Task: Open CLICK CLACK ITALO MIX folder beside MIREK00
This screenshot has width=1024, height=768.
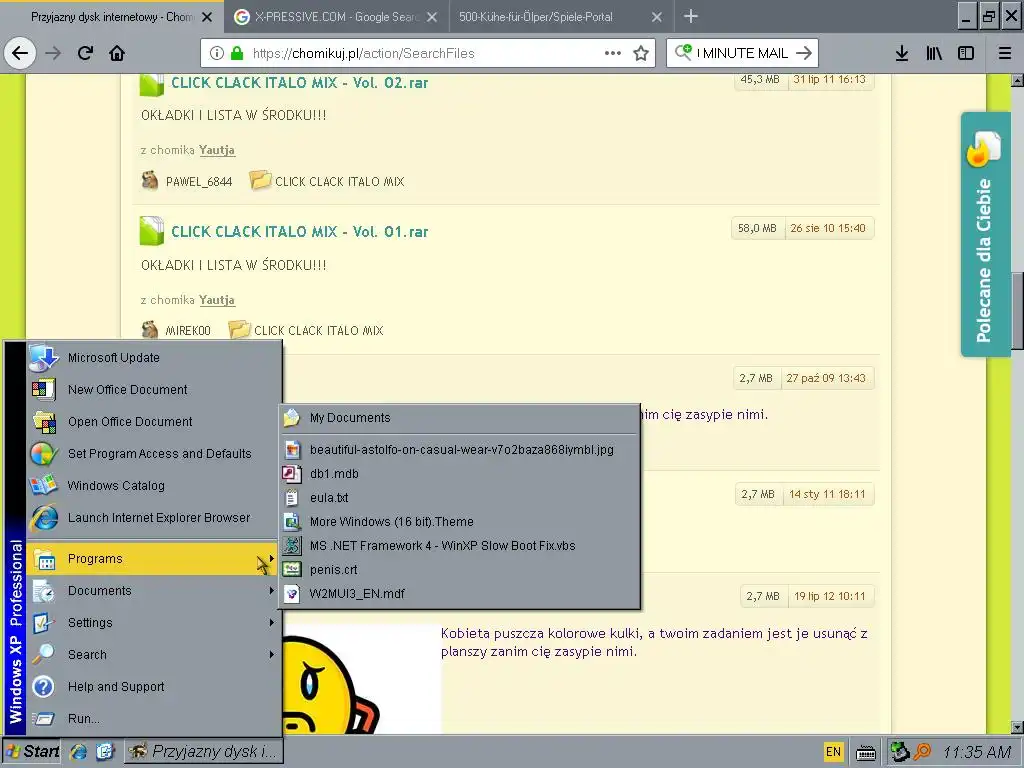Action: (x=319, y=330)
